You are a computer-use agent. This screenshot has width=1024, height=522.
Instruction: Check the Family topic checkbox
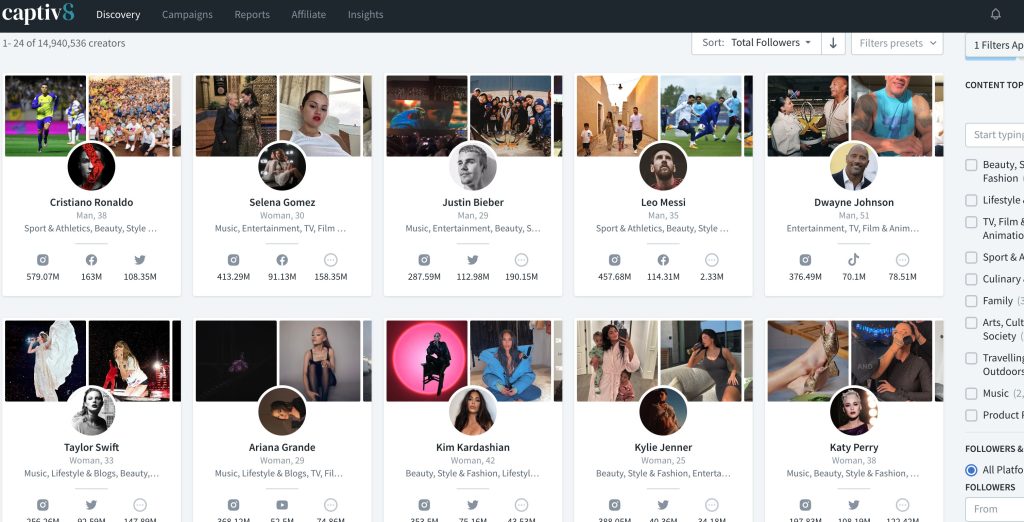tap(971, 301)
